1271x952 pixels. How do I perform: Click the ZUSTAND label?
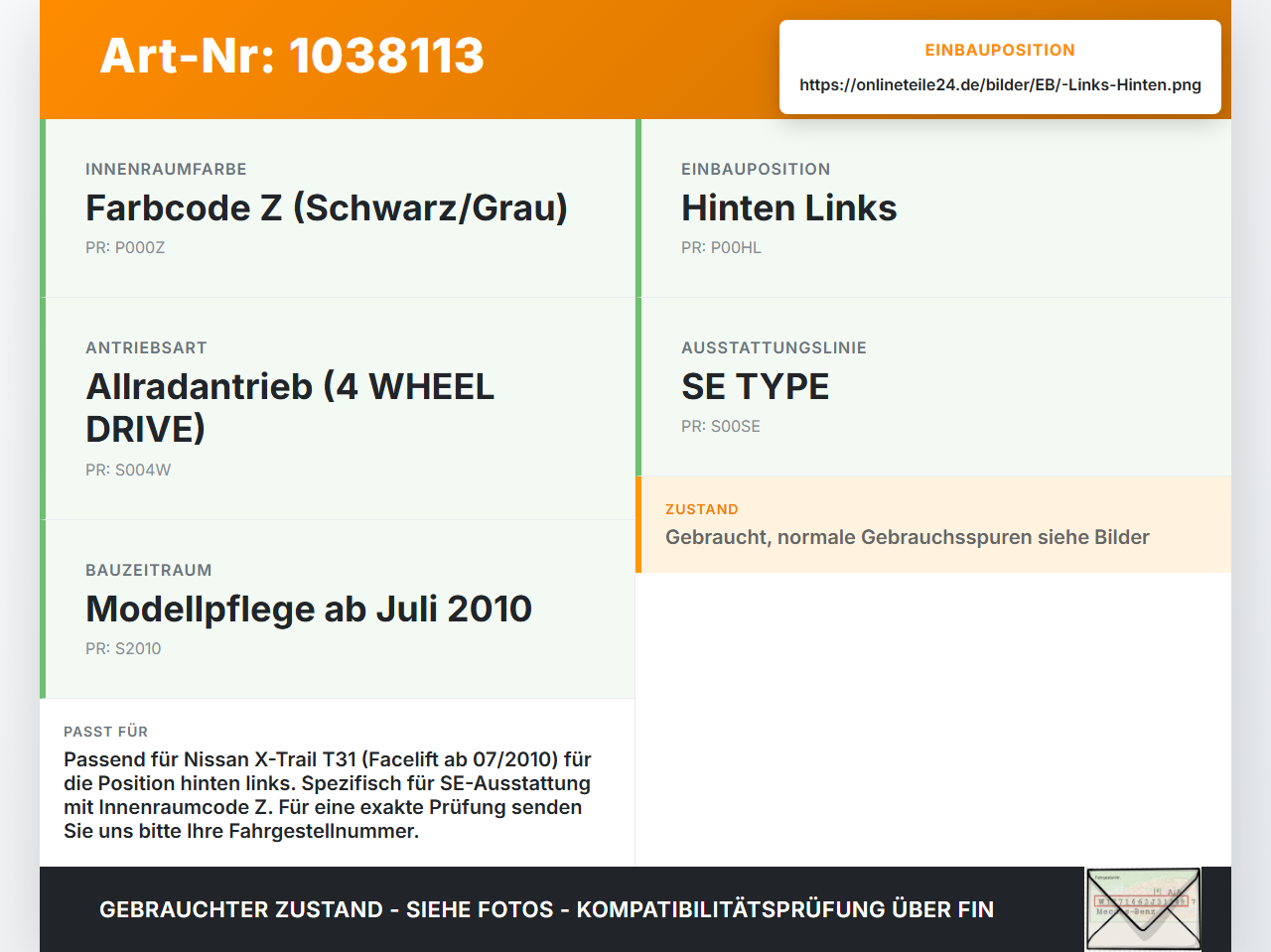tap(702, 509)
